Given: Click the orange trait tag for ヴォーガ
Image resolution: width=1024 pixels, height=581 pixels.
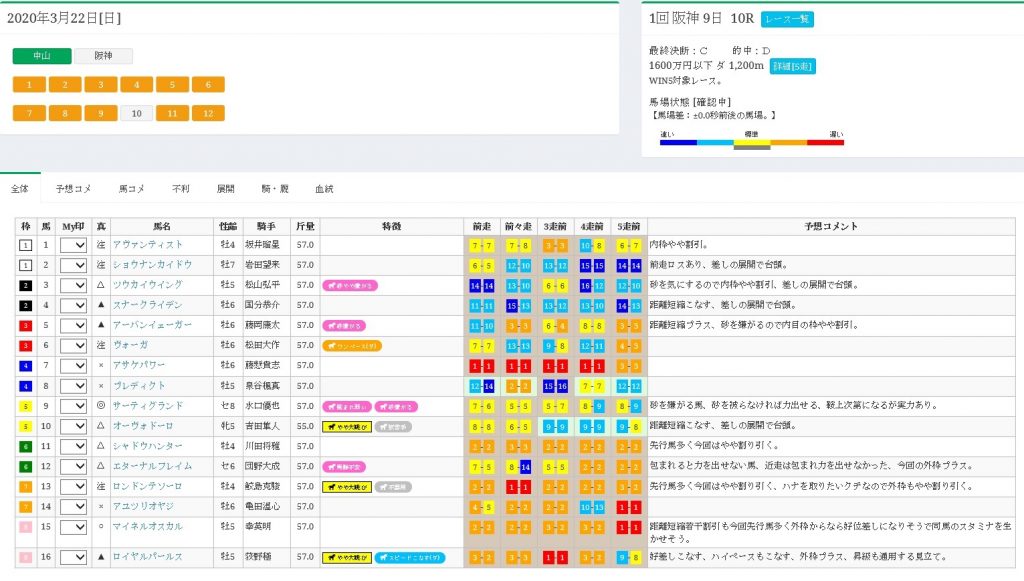Looking at the screenshot, I should 351,346.
